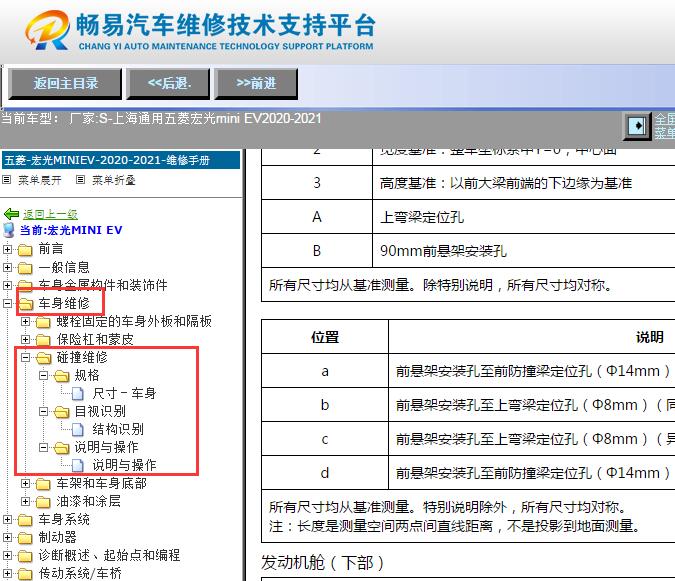Go back with the <<后退 button
The height and width of the screenshot is (581, 675).
click(169, 83)
